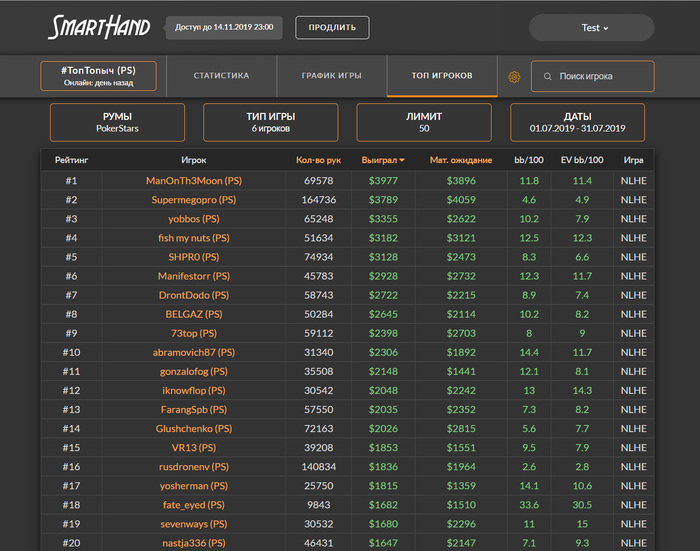
Task: Open the settings gear icon
Action: point(514,77)
